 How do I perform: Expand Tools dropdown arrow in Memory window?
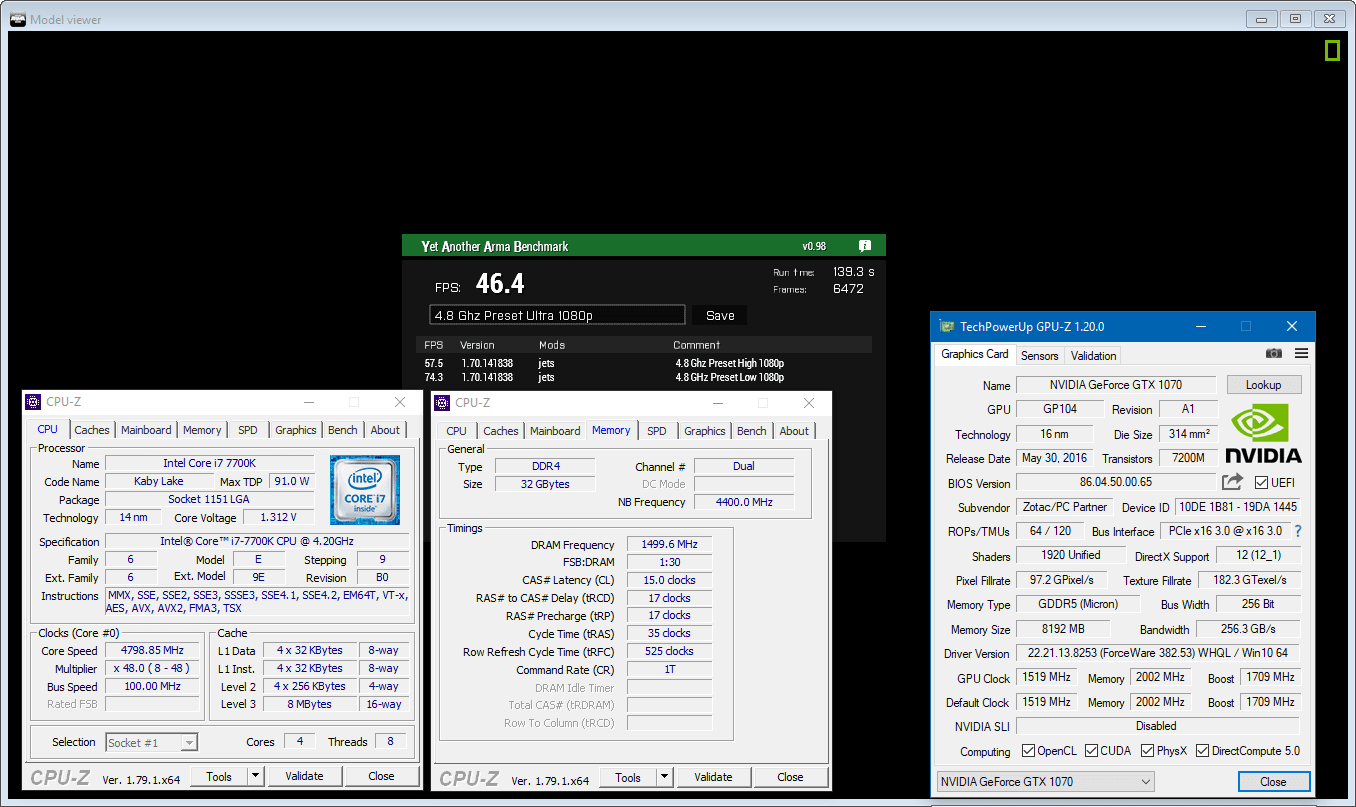664,777
